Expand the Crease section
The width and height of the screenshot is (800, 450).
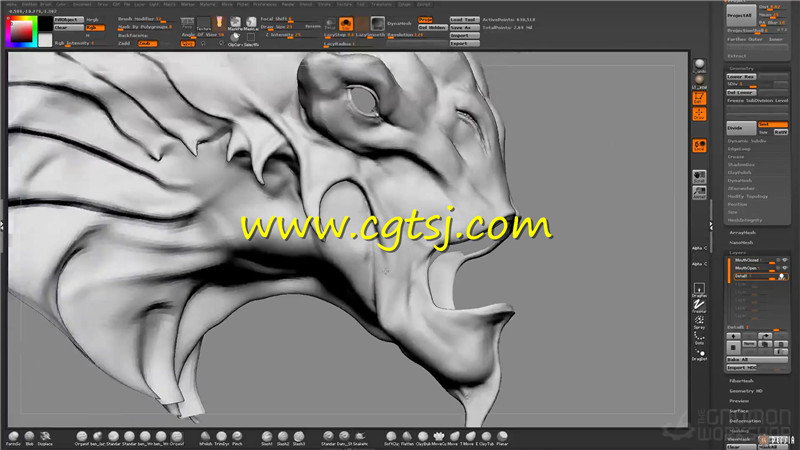click(735, 157)
